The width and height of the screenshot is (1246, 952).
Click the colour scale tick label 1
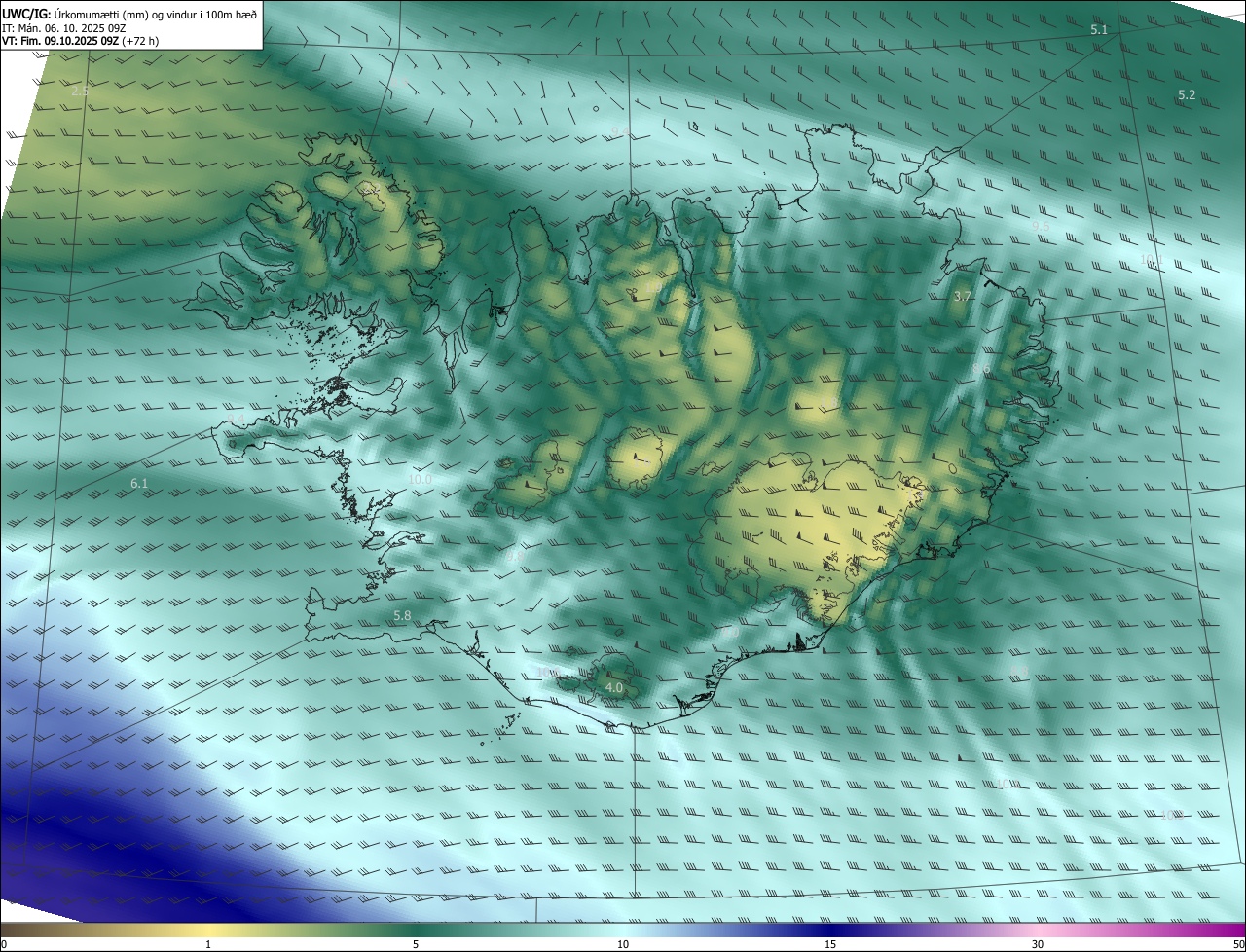point(208,944)
